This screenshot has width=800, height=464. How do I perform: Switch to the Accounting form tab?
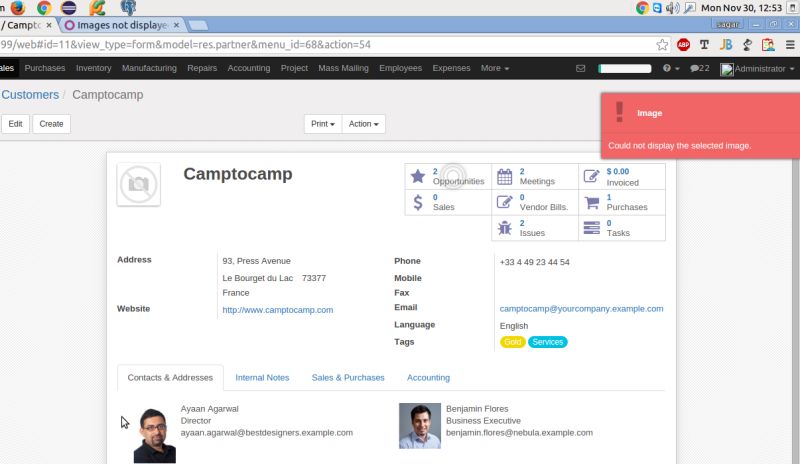point(428,378)
